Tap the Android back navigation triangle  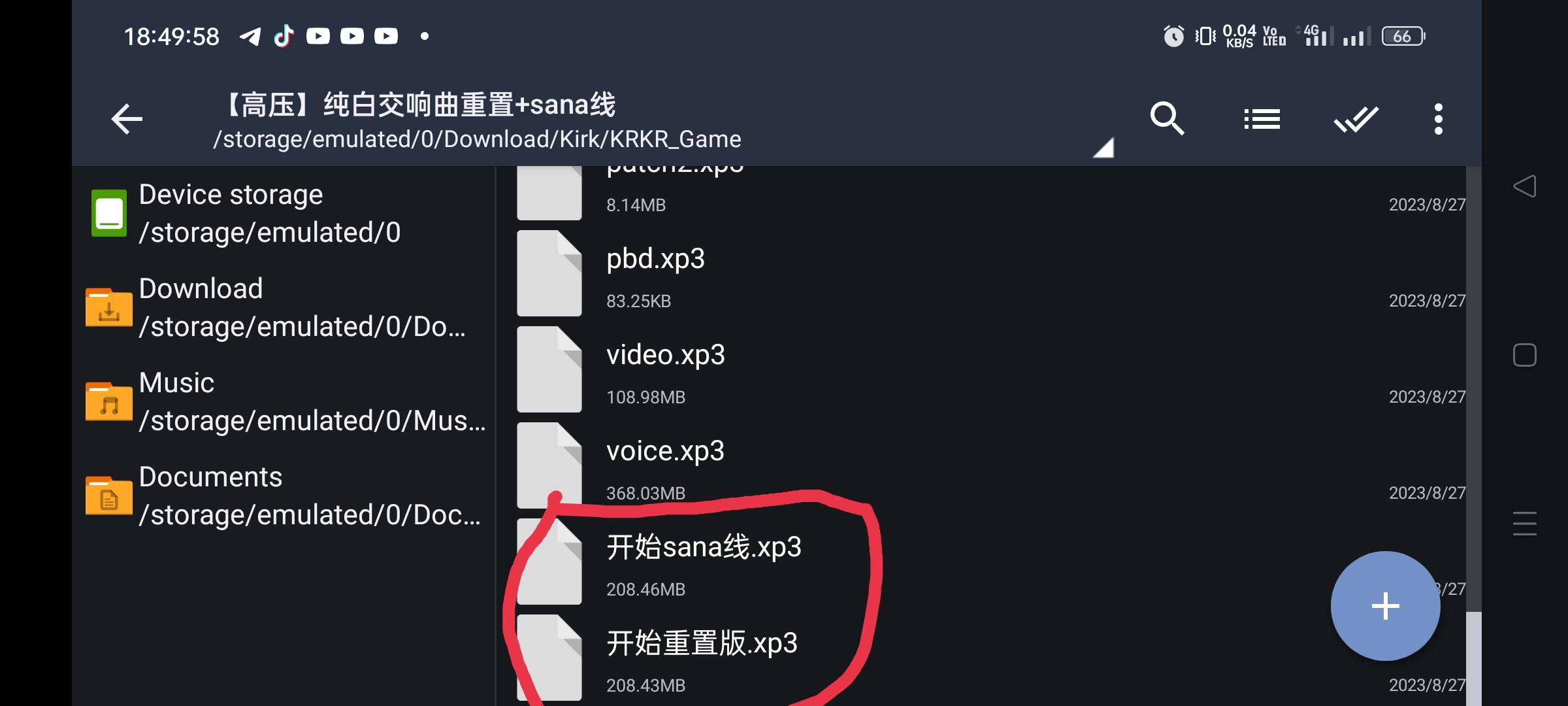pos(1524,186)
